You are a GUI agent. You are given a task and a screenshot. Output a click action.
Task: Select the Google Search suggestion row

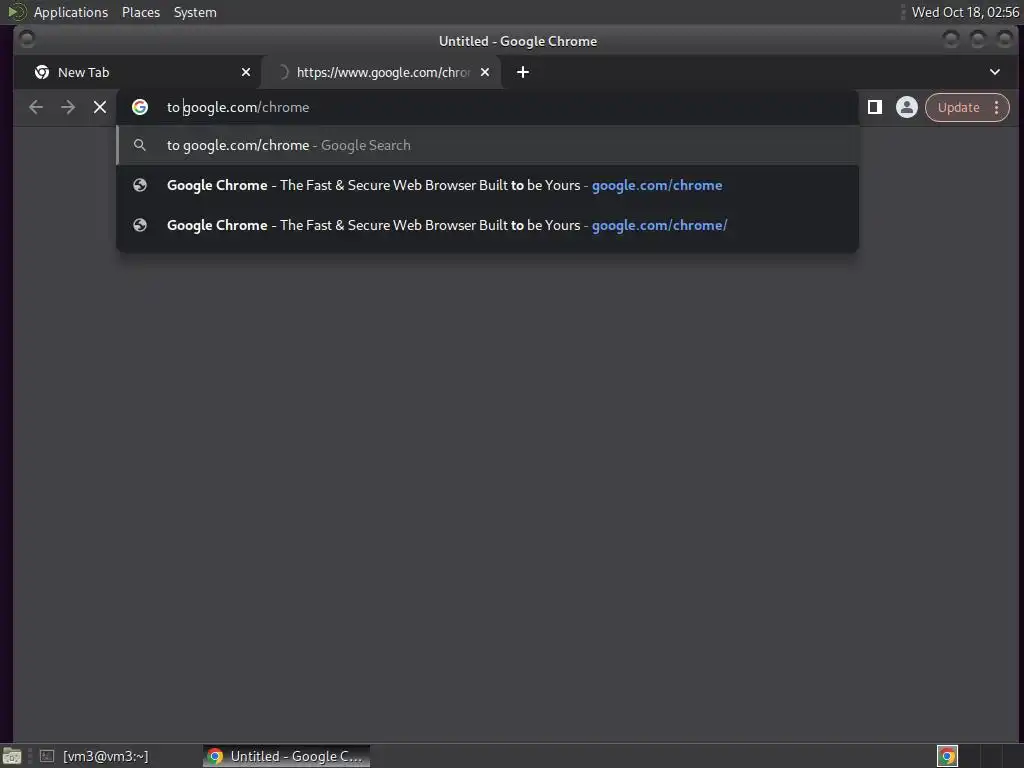(488, 145)
